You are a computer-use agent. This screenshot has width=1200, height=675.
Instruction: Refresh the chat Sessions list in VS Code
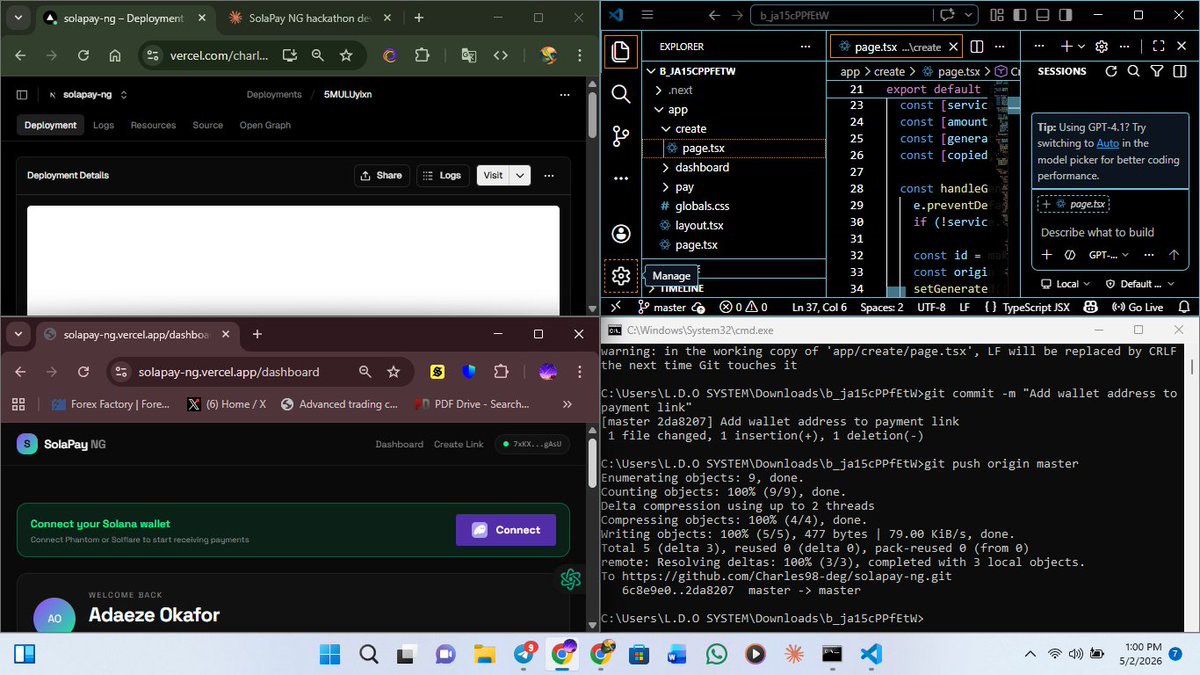click(x=1110, y=71)
